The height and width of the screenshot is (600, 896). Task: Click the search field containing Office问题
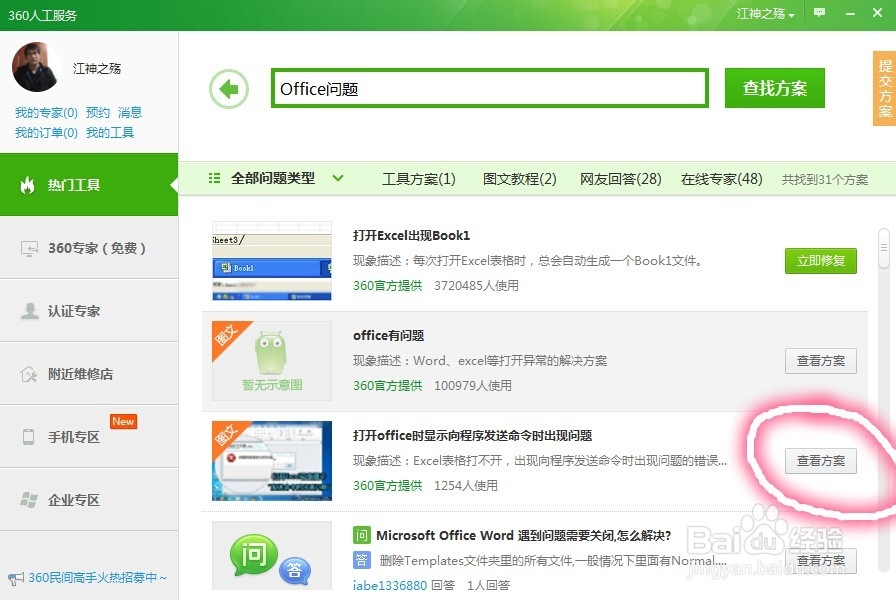(x=490, y=88)
